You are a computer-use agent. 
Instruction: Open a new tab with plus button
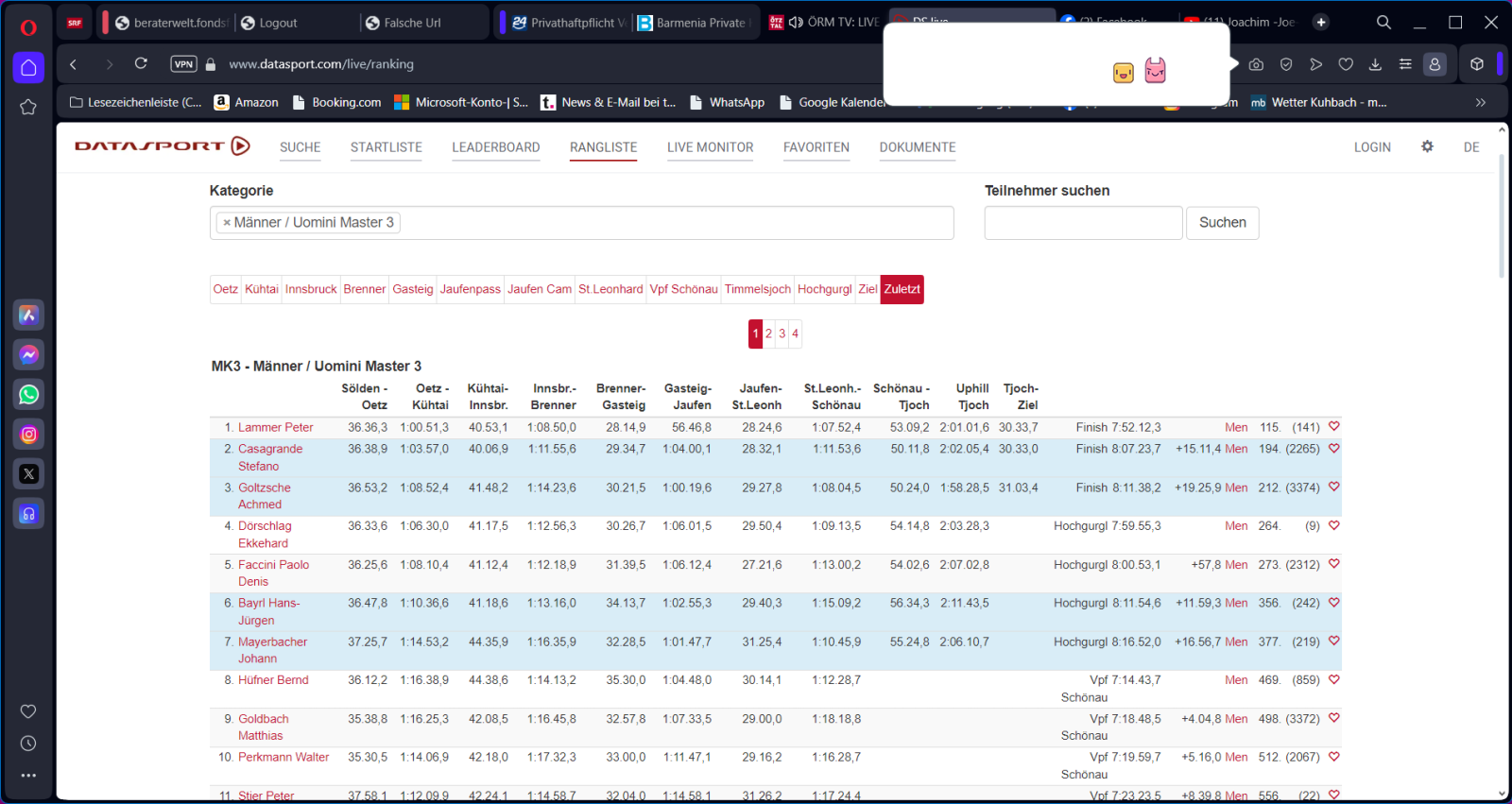point(1321,22)
